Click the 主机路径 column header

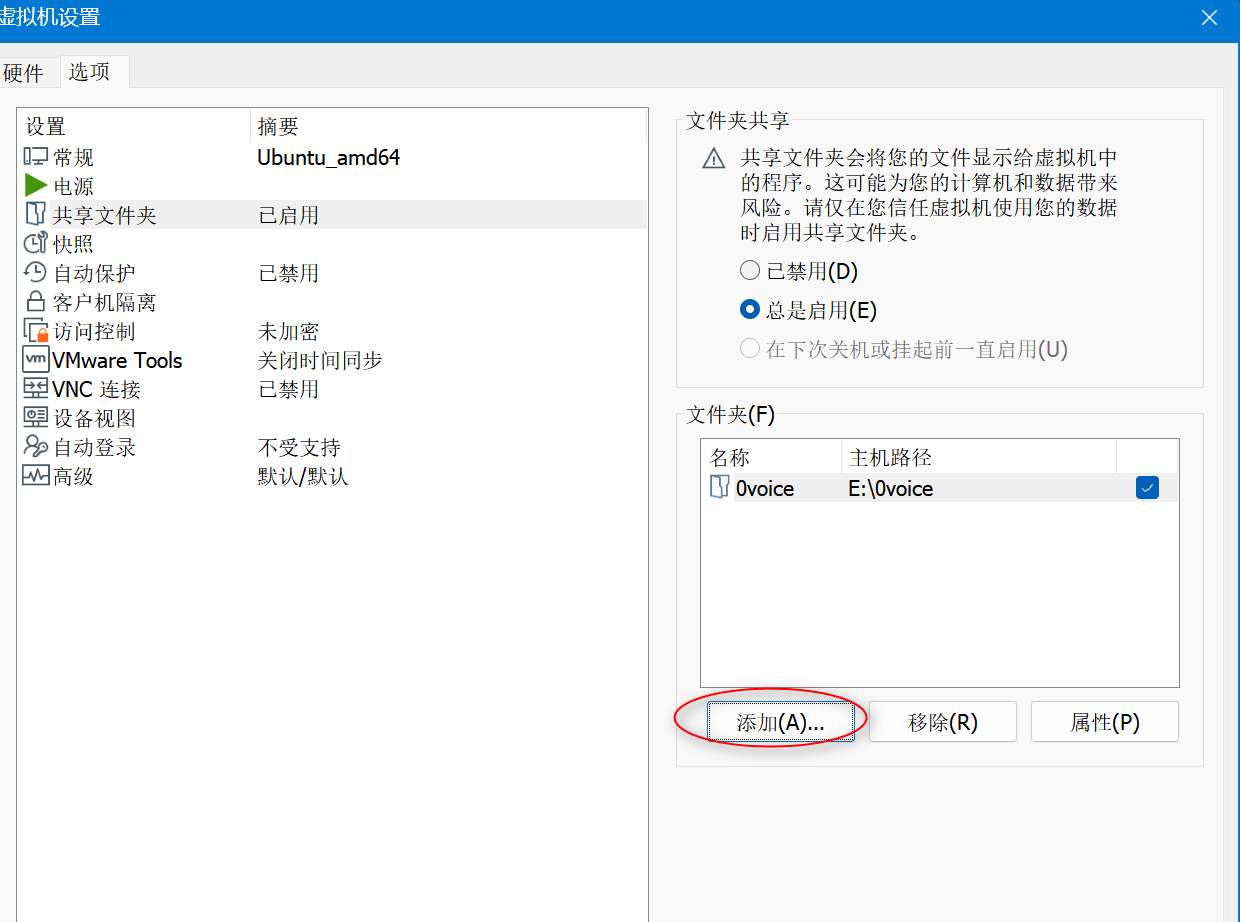point(979,457)
